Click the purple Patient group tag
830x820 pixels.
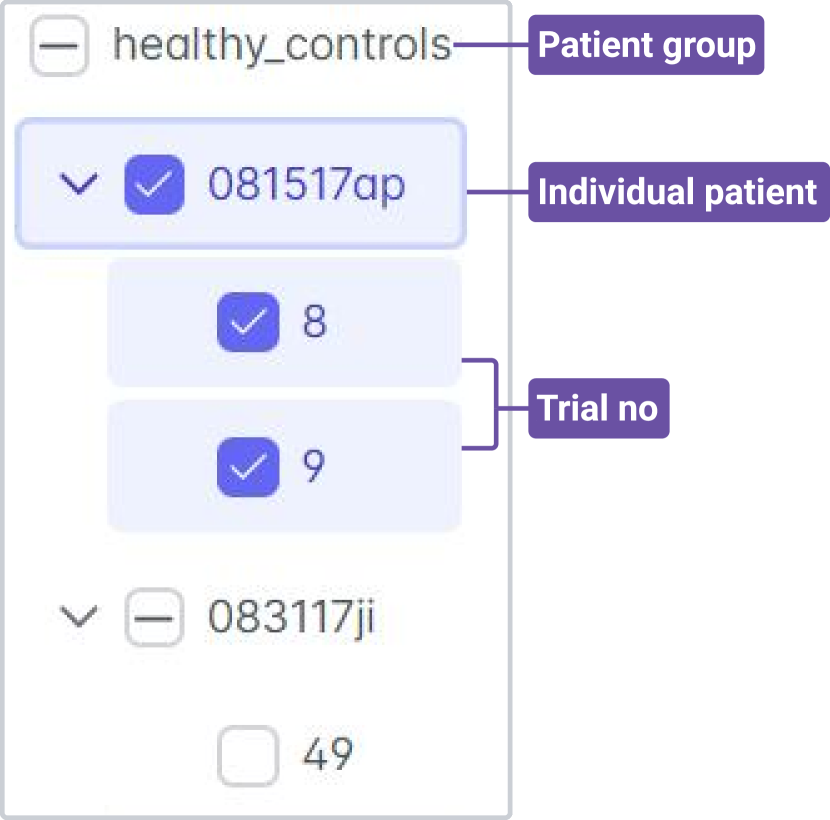(646, 45)
